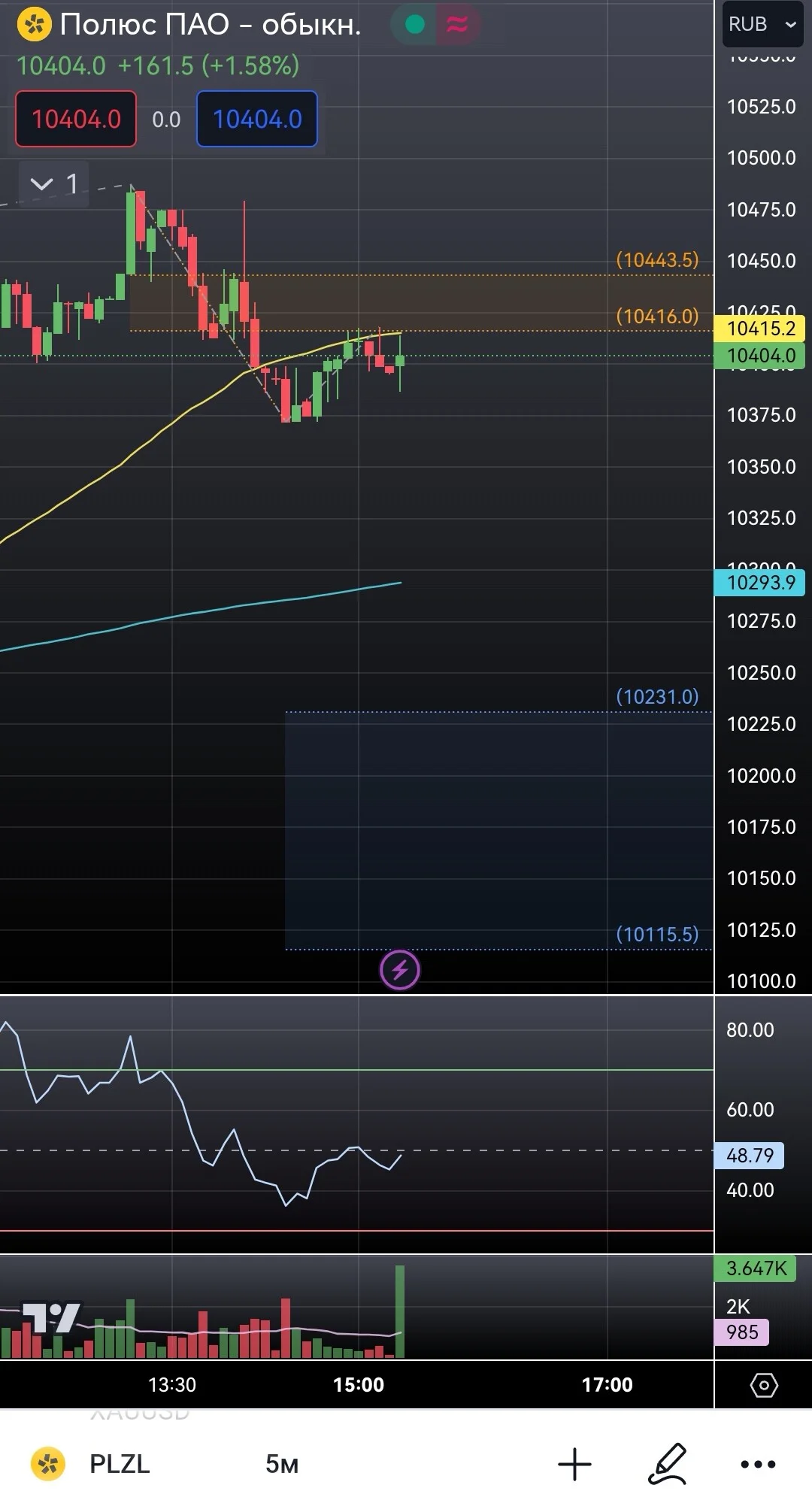
Task: Tap the Polyus gold logo icon beside the title
Action: pos(34,25)
